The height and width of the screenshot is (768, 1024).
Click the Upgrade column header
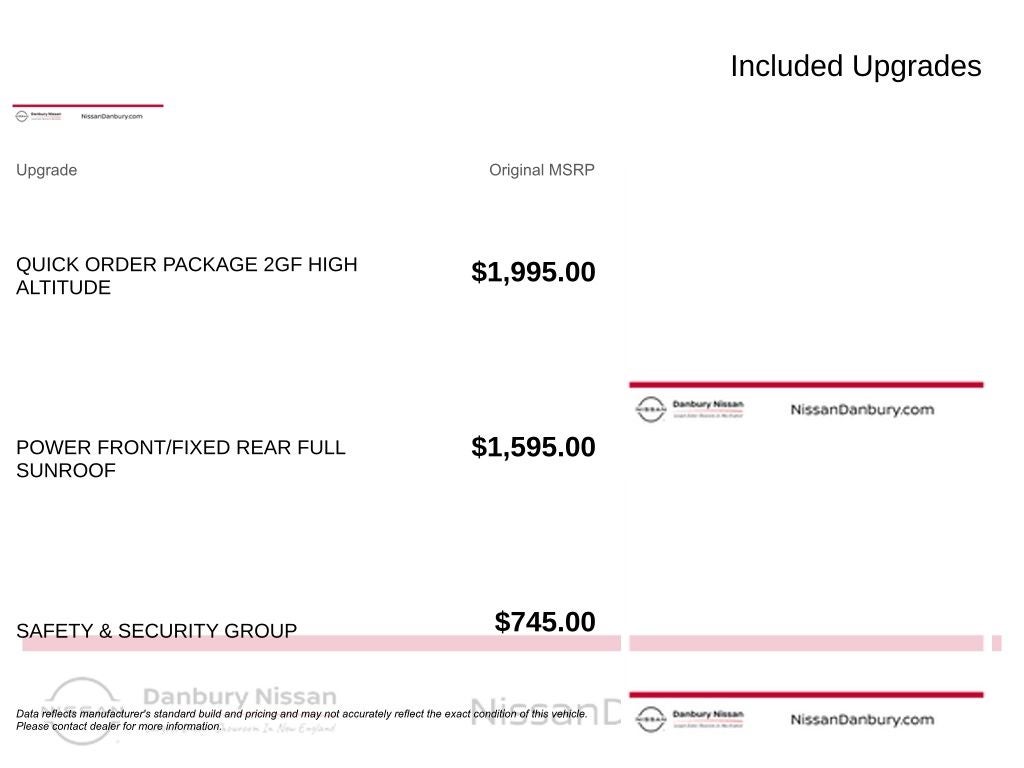pyautogui.click(x=46, y=170)
